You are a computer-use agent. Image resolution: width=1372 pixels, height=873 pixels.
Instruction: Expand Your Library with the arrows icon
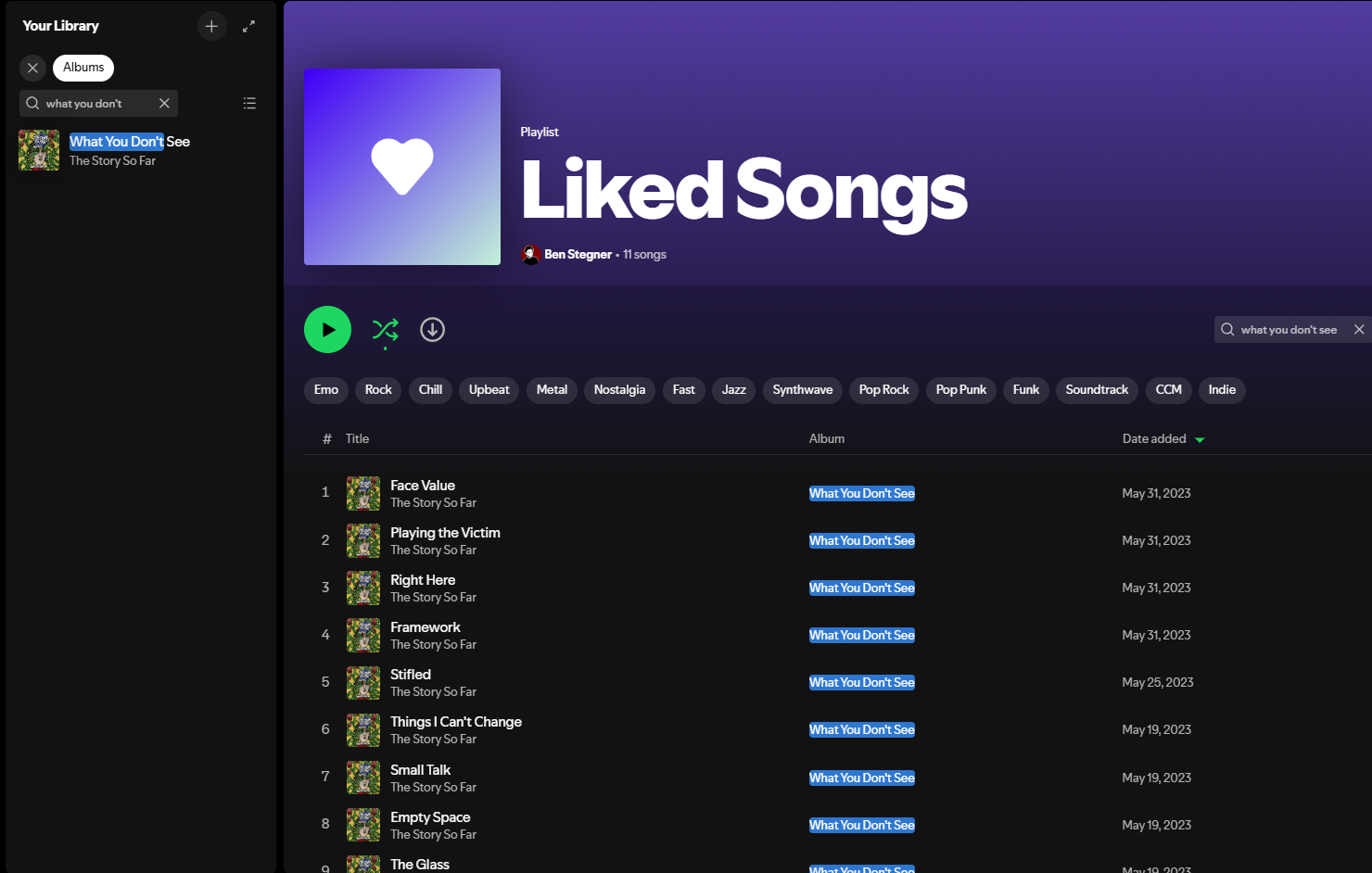pos(248,26)
